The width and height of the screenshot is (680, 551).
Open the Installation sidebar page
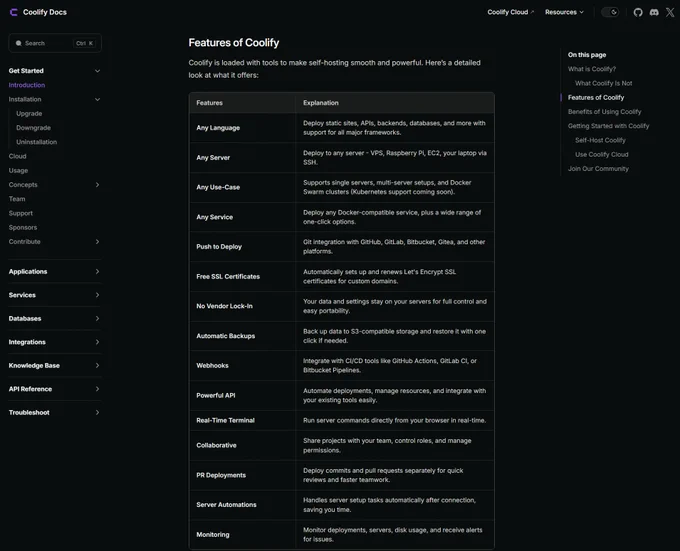[x=25, y=99]
